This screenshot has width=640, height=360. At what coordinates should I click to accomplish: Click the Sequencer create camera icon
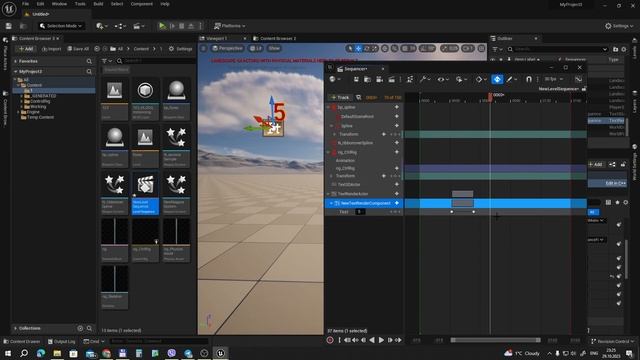tap(380, 80)
